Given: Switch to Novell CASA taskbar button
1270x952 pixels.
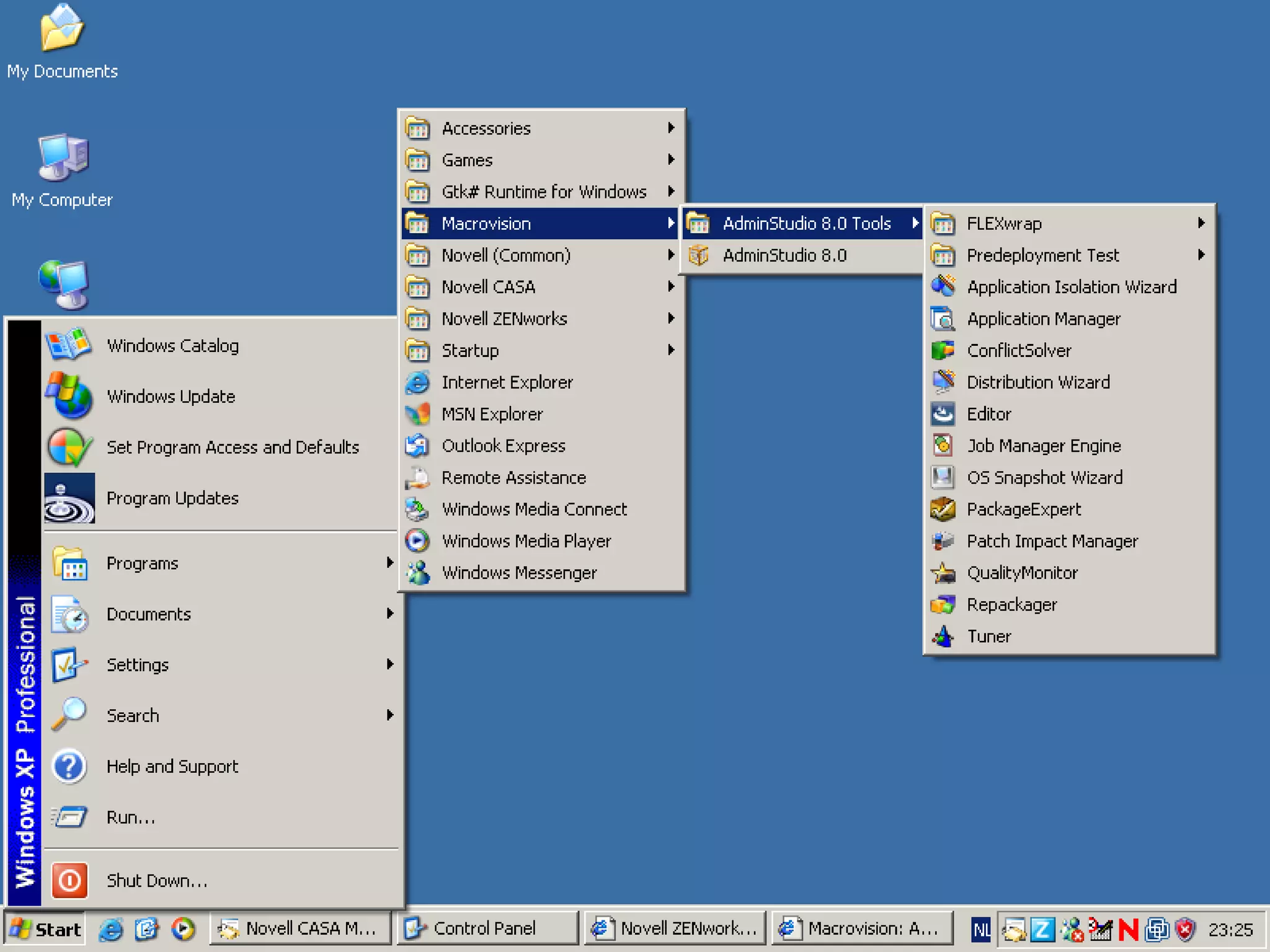Looking at the screenshot, I should (x=300, y=928).
